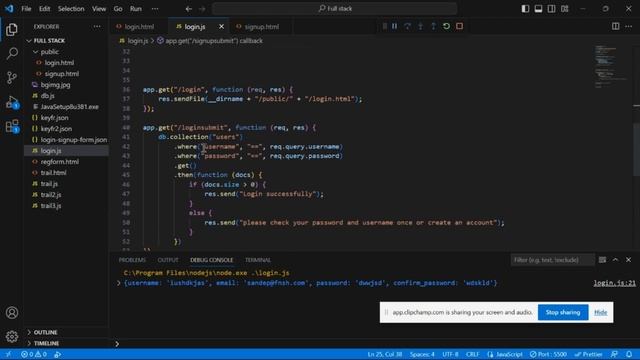Click the split editor right icon
This screenshot has height=360, width=640.
point(616,26)
